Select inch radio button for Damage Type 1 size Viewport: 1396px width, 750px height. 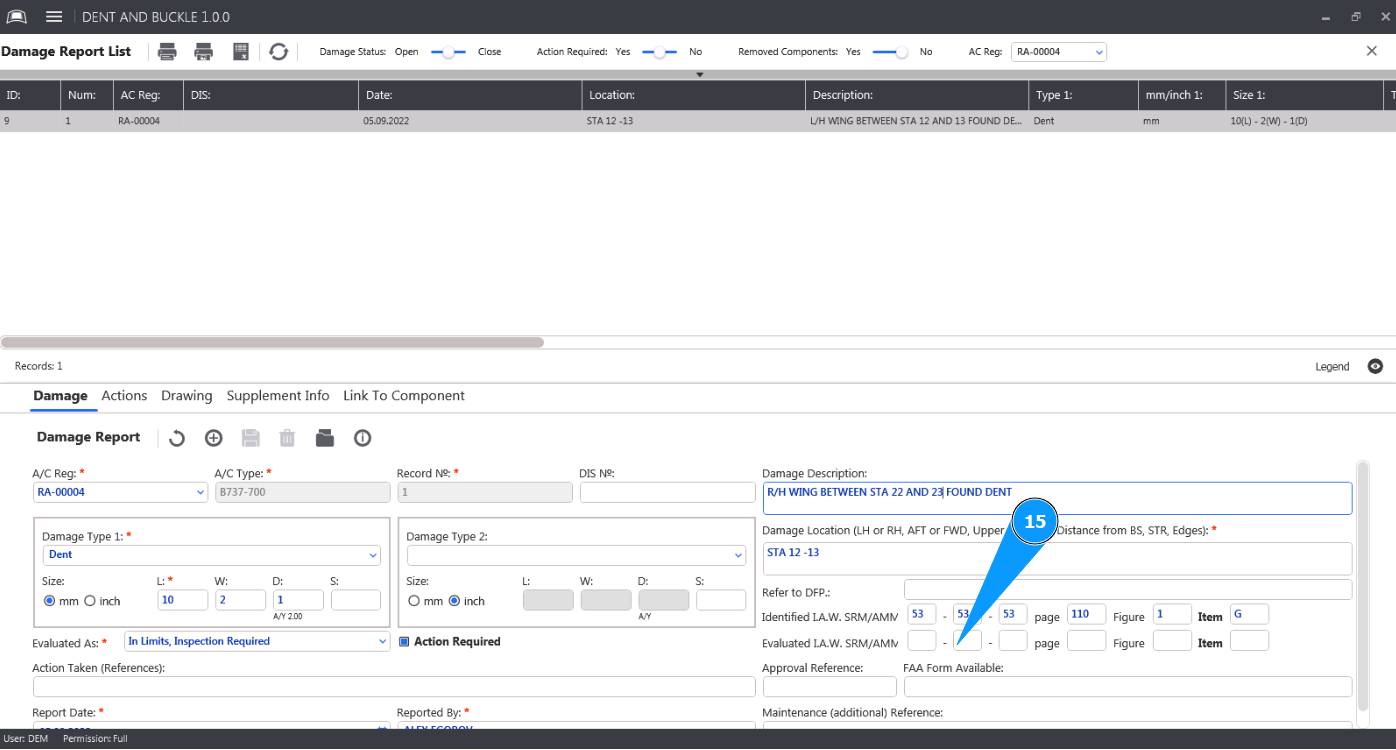(x=90, y=601)
